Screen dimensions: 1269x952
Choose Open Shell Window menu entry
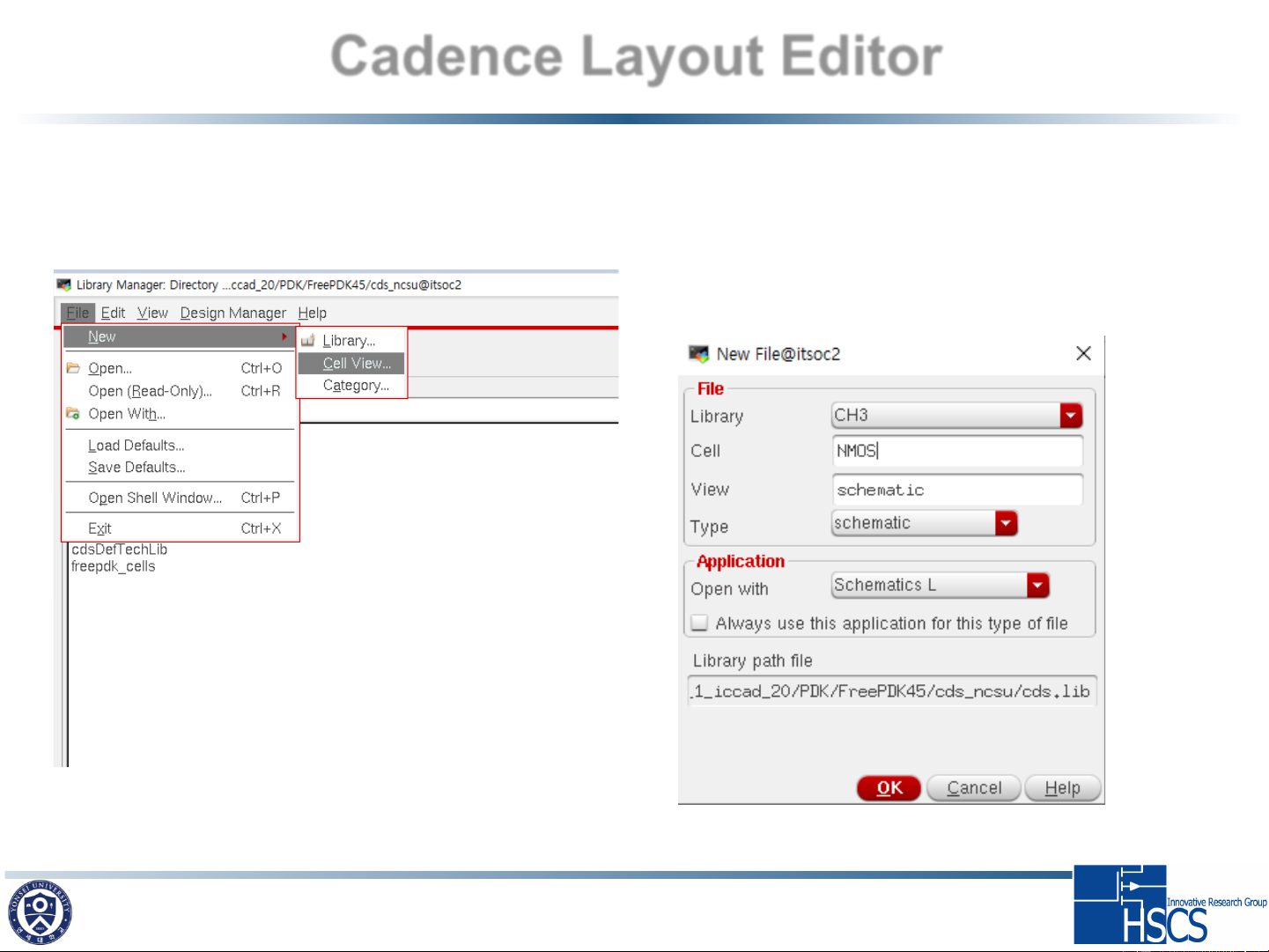[x=155, y=498]
